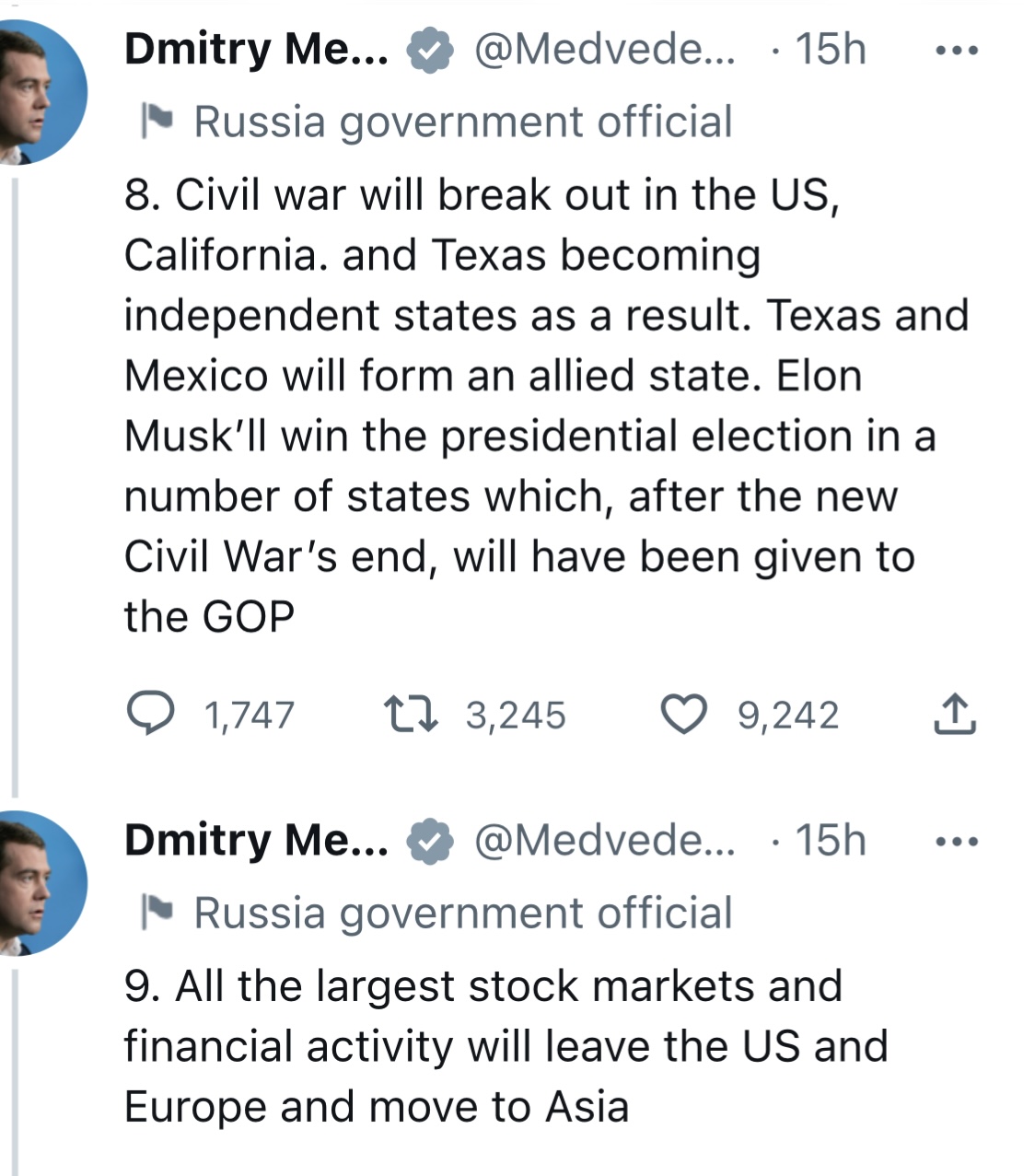Open tweet 9 text about stock markets
Viewport: 1035px width, 1176px height.
click(506, 1046)
